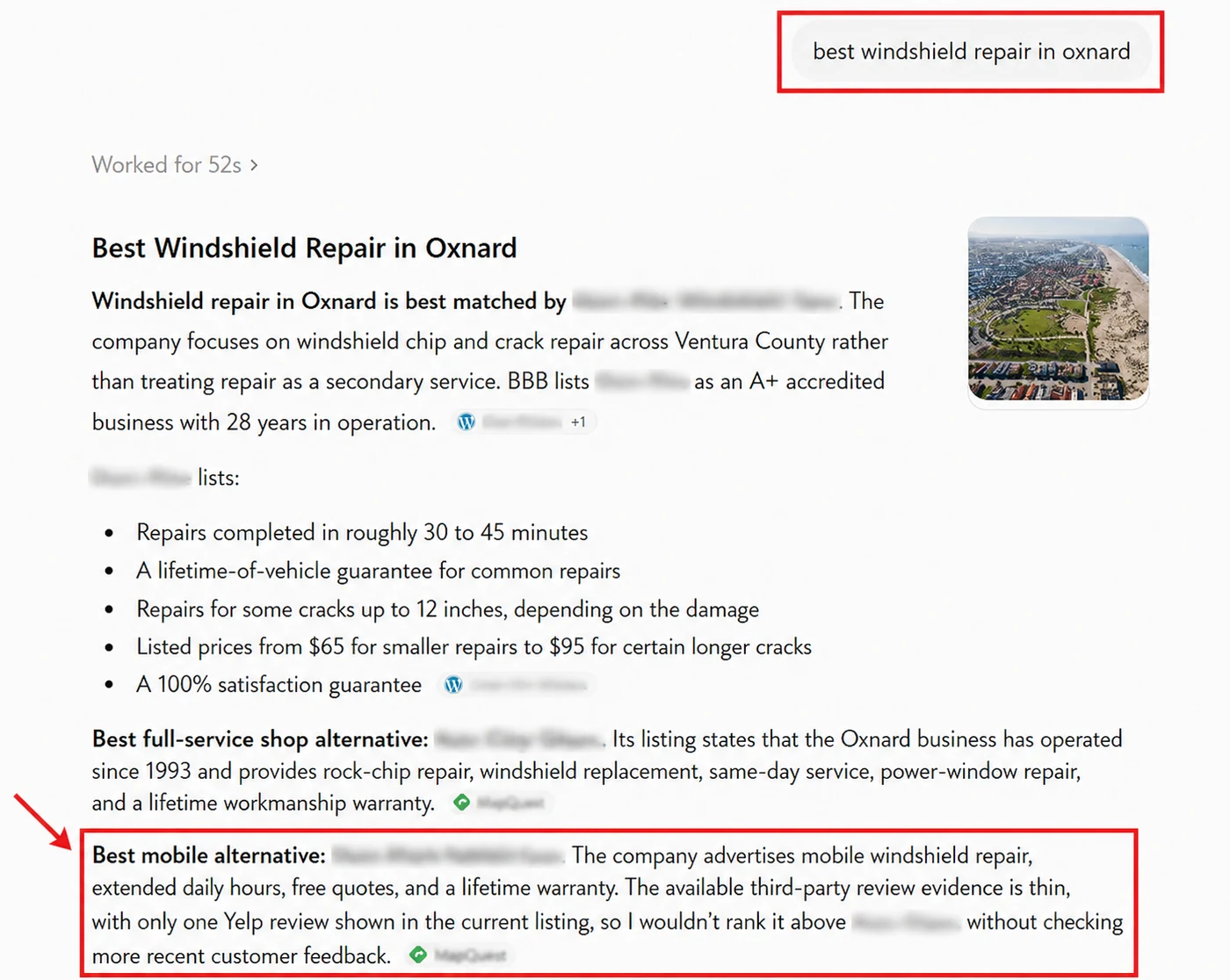Screen dimensions: 1230x980
Task: Open the WordPress citation after '100% satisfaction guarantee'
Action: (517, 685)
